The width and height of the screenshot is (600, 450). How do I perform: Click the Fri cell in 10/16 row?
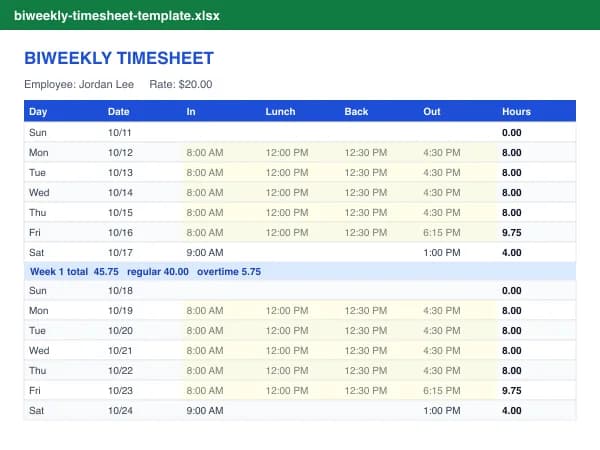pyautogui.click(x=34, y=232)
